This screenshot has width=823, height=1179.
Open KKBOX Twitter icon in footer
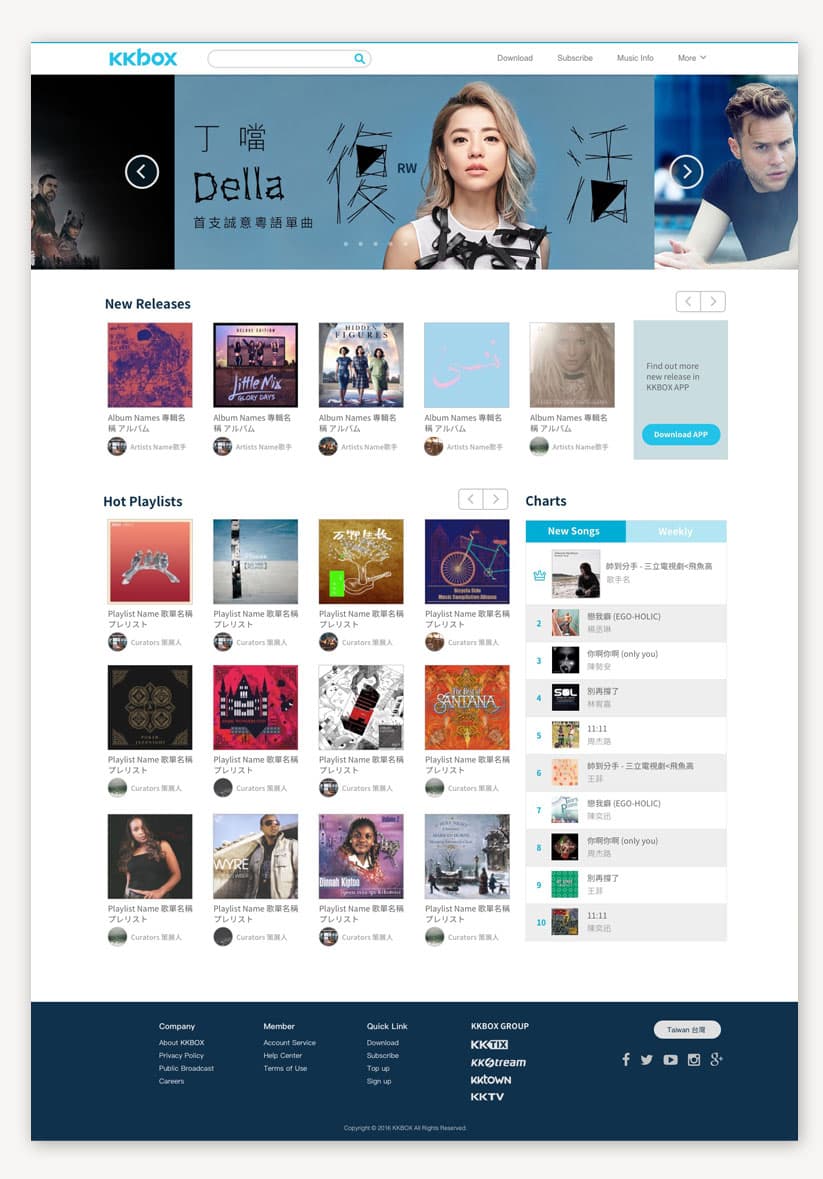click(x=647, y=1059)
